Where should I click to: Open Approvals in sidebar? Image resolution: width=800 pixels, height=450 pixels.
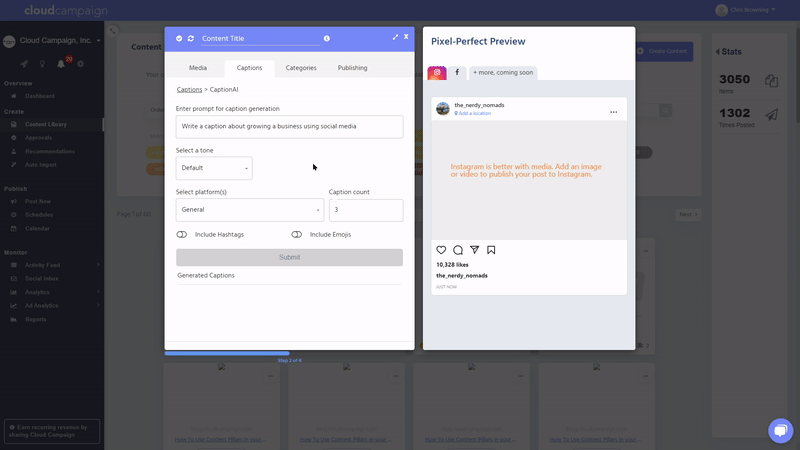38,138
